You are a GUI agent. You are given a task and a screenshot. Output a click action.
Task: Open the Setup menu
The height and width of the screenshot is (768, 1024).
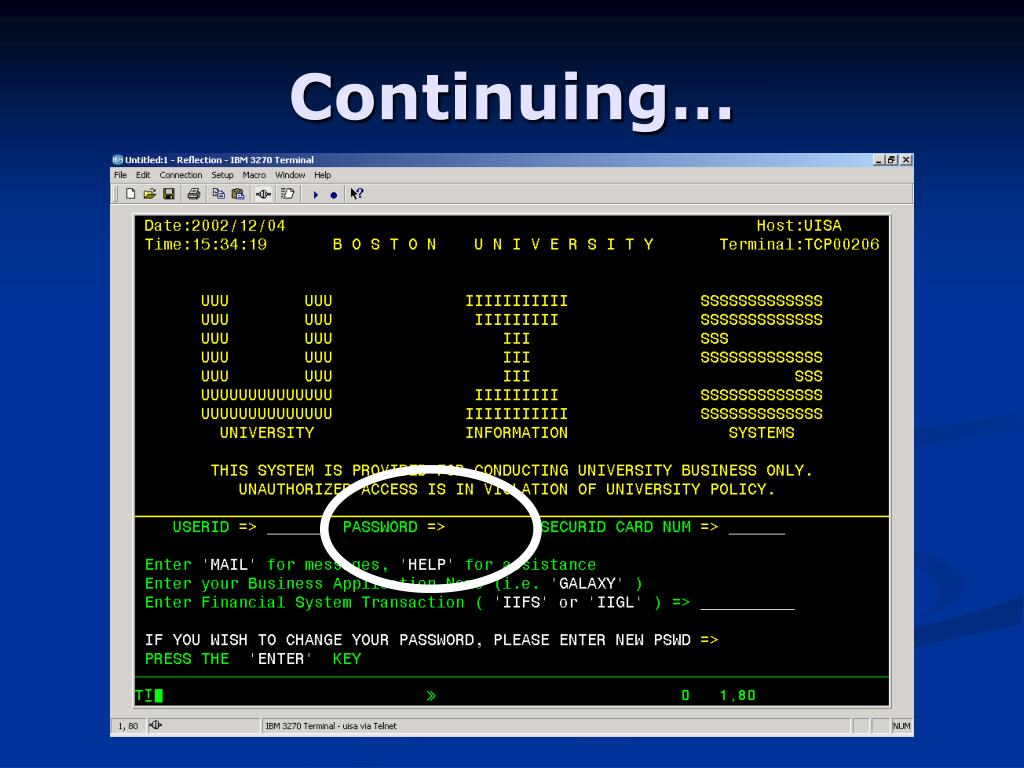[x=222, y=175]
